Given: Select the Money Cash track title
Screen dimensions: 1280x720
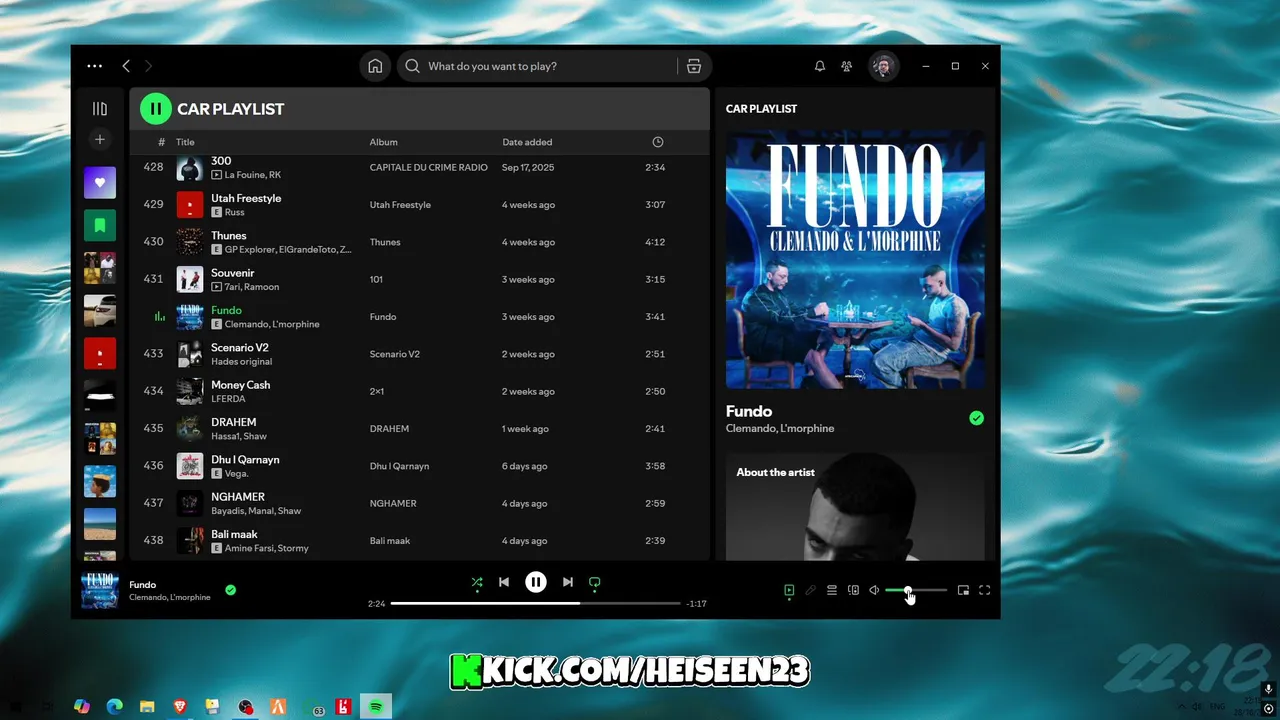Looking at the screenshot, I should tap(240, 385).
